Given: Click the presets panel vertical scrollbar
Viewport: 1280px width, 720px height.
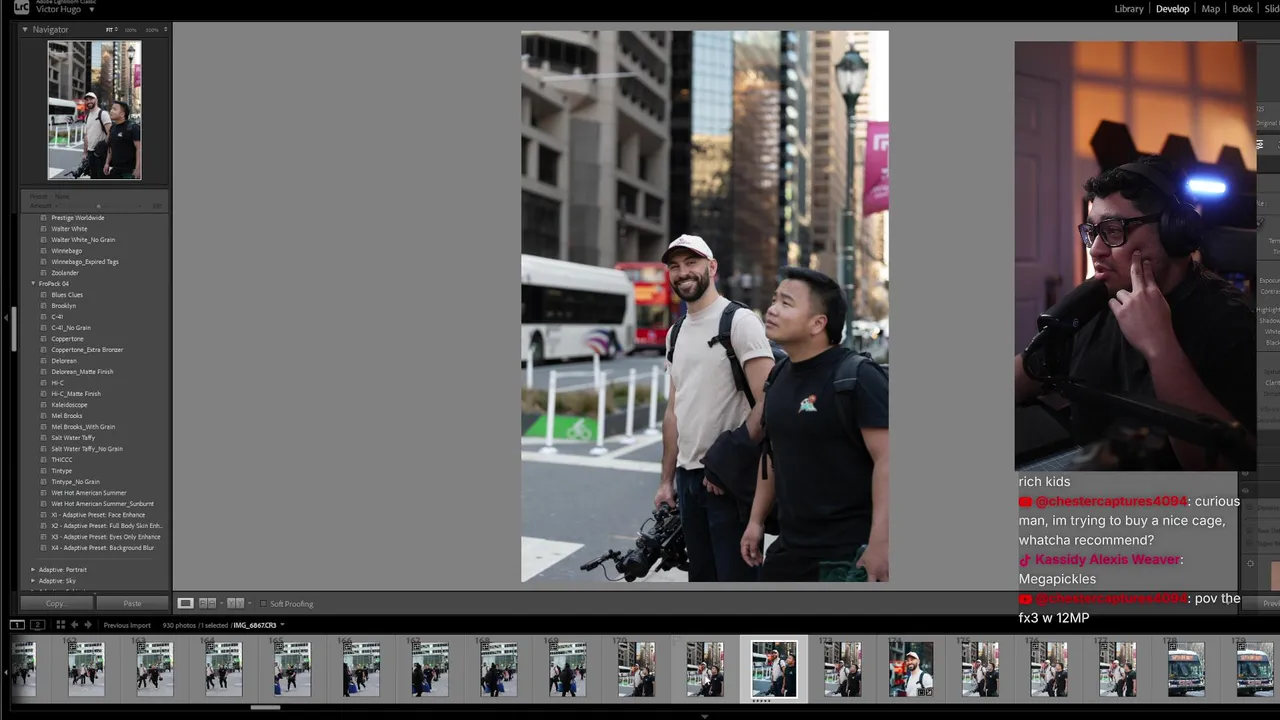Looking at the screenshot, I should pos(13,330).
